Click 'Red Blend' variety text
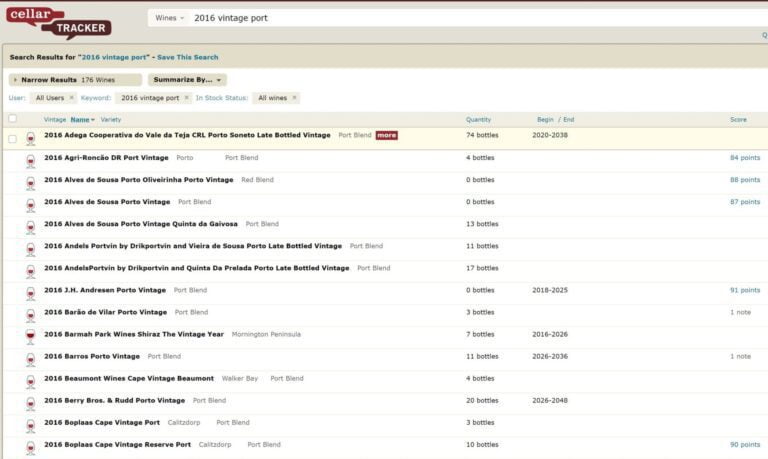The width and height of the screenshot is (768, 459). [257, 180]
